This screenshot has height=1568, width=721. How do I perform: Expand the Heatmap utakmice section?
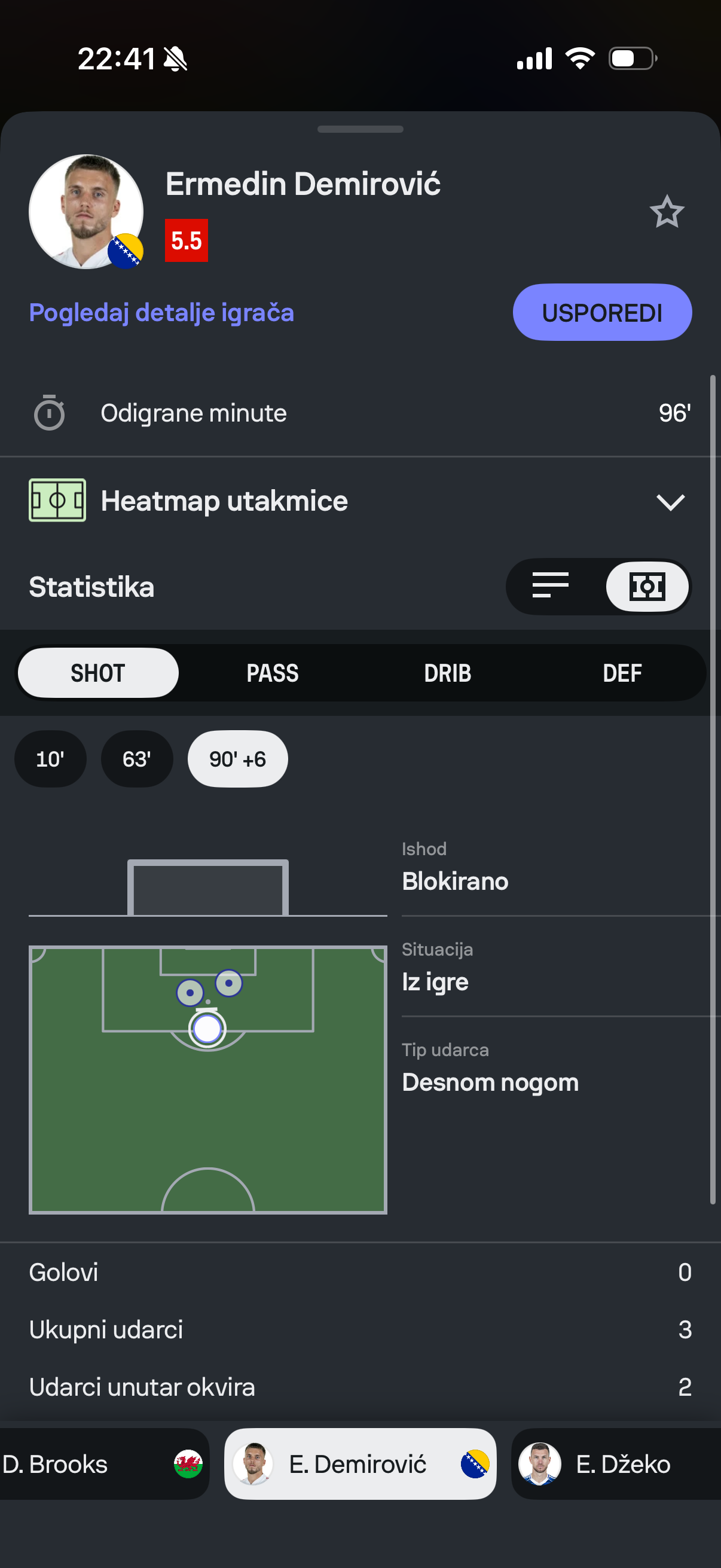(670, 502)
